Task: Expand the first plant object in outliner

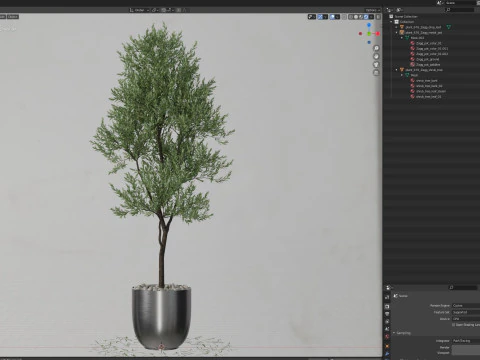Action: tap(397, 27)
